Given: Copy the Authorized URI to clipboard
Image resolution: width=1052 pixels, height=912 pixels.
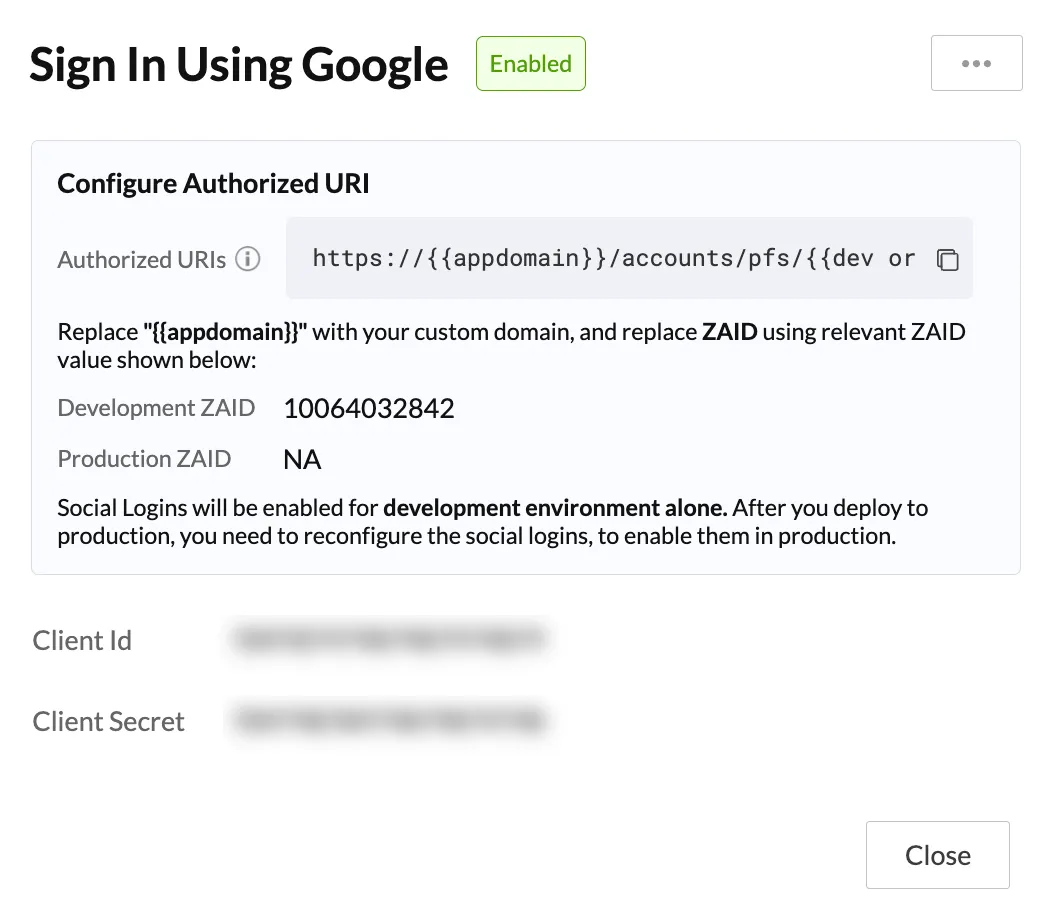Looking at the screenshot, I should (947, 259).
